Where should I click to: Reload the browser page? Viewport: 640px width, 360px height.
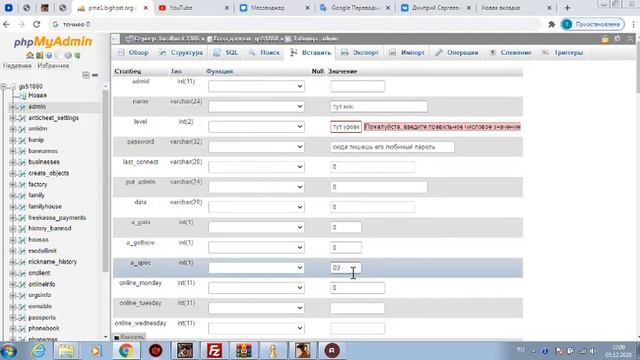[37, 24]
